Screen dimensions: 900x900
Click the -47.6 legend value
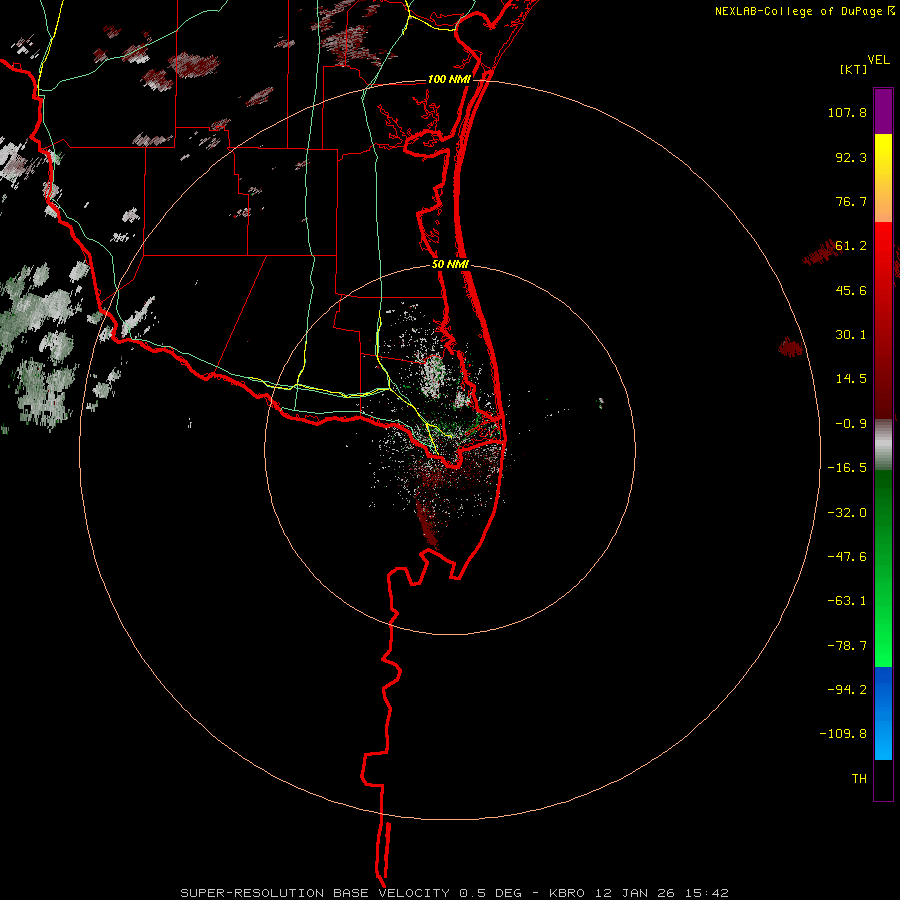(x=847, y=557)
